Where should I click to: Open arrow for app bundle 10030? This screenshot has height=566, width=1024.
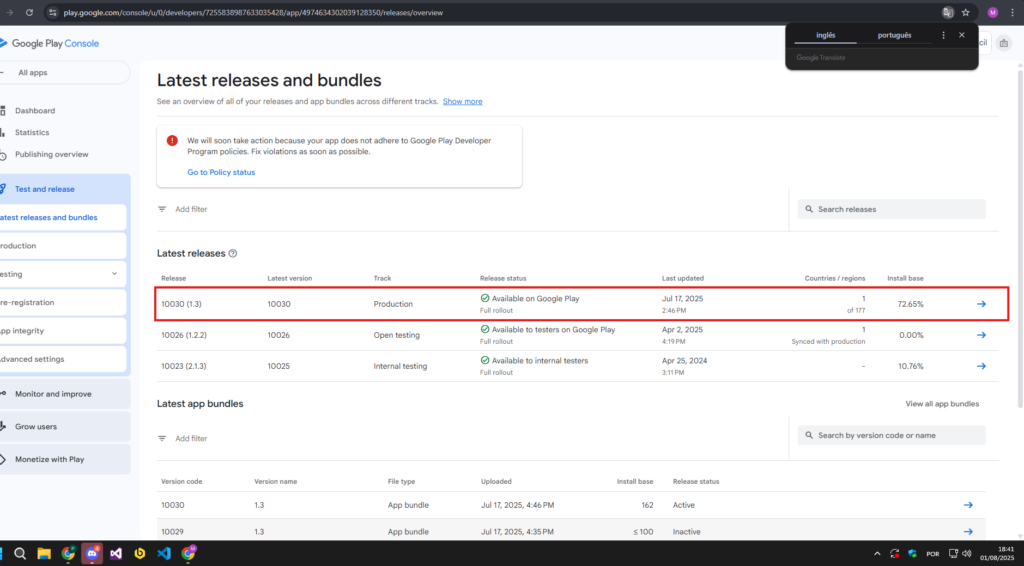(967, 505)
